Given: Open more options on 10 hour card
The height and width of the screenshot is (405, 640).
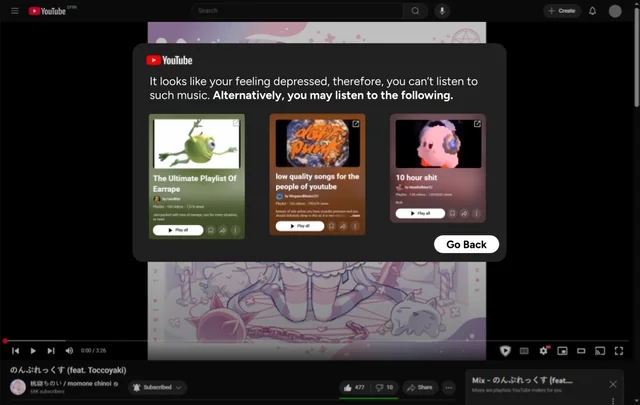Looking at the screenshot, I should 476,213.
